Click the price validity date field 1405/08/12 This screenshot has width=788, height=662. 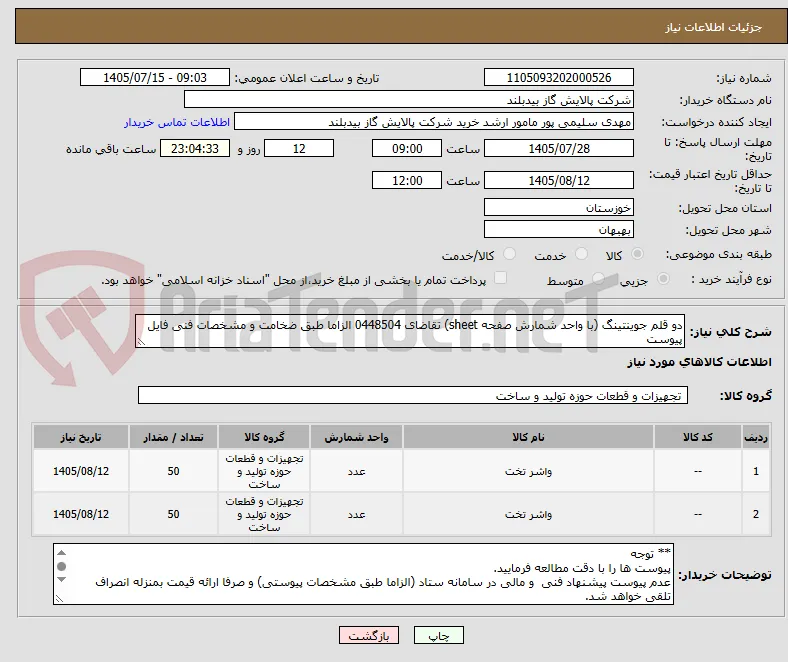558,180
